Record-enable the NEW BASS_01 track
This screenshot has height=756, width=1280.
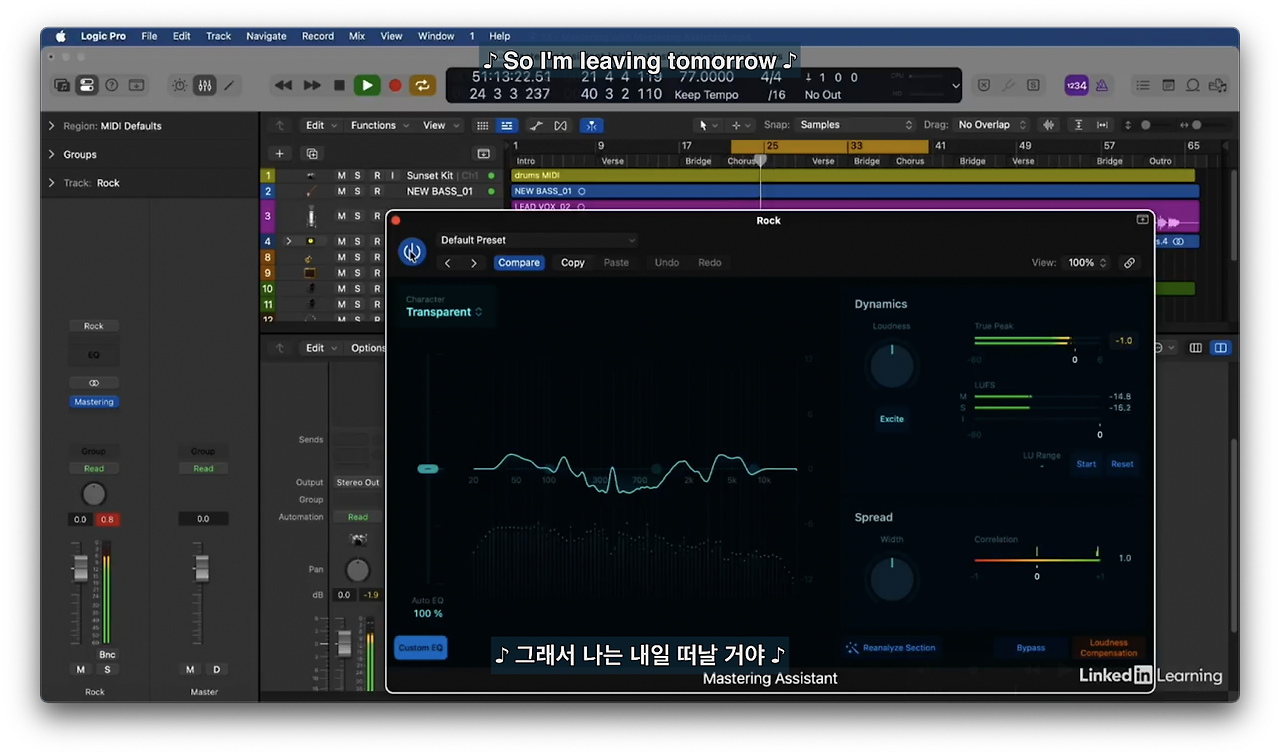click(377, 191)
